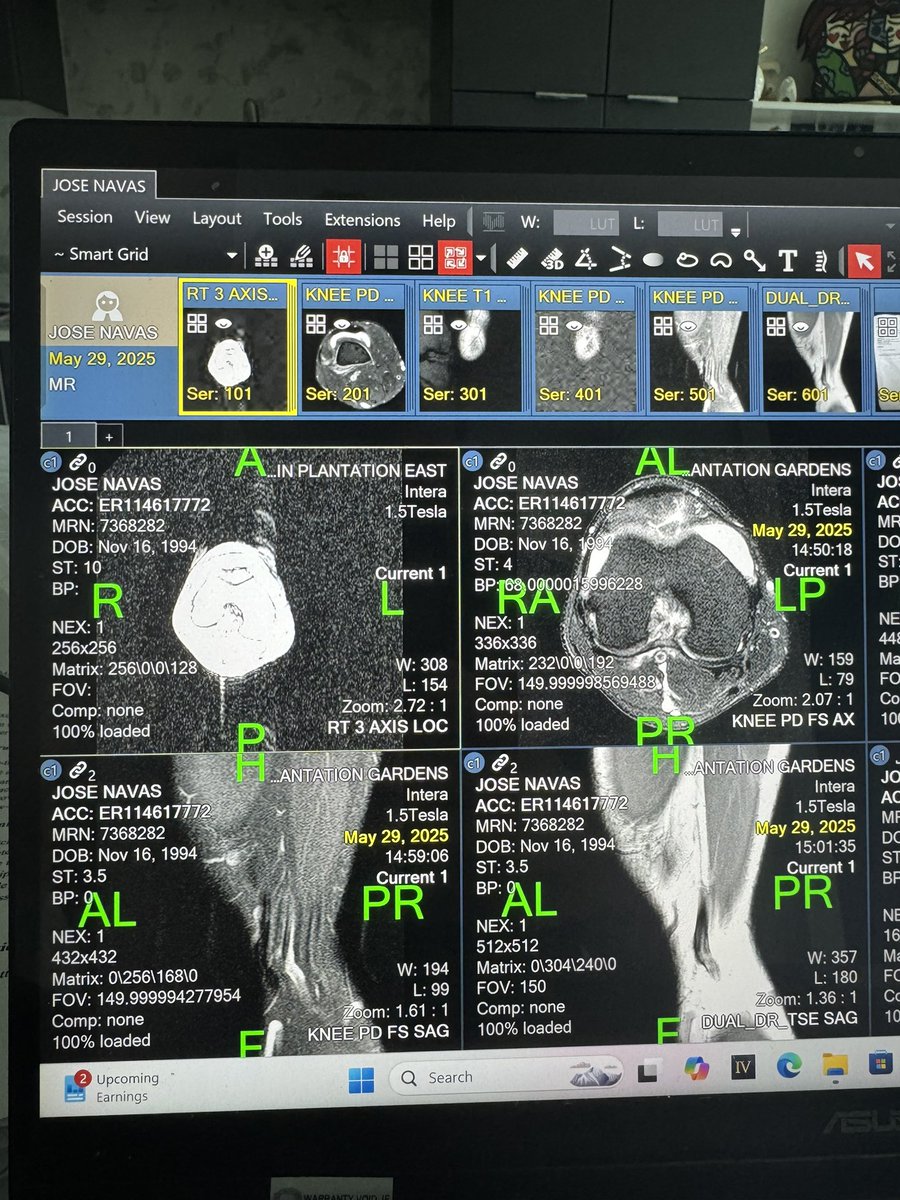Select the spine labeling tool icon
Image resolution: width=900 pixels, height=1200 pixels.
click(x=821, y=261)
